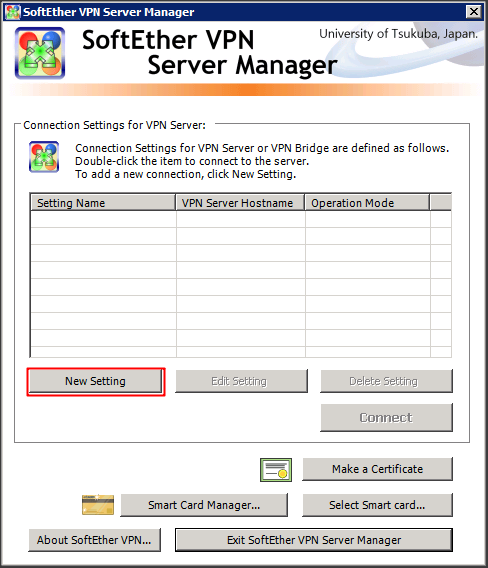The width and height of the screenshot is (488, 568).
Task: Click the Edit Setting button
Action: [x=241, y=381]
